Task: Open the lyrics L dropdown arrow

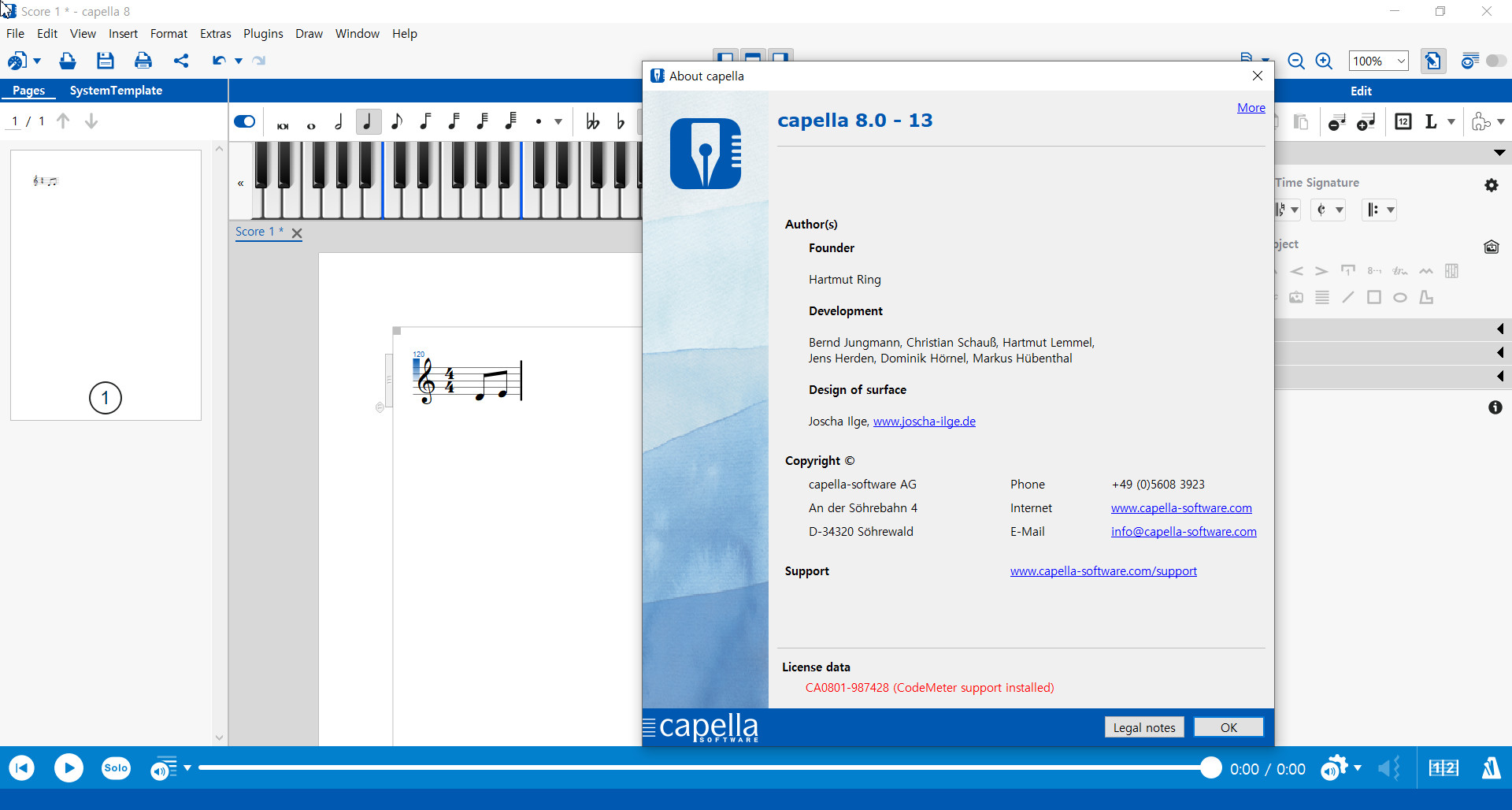Action: point(1451,121)
